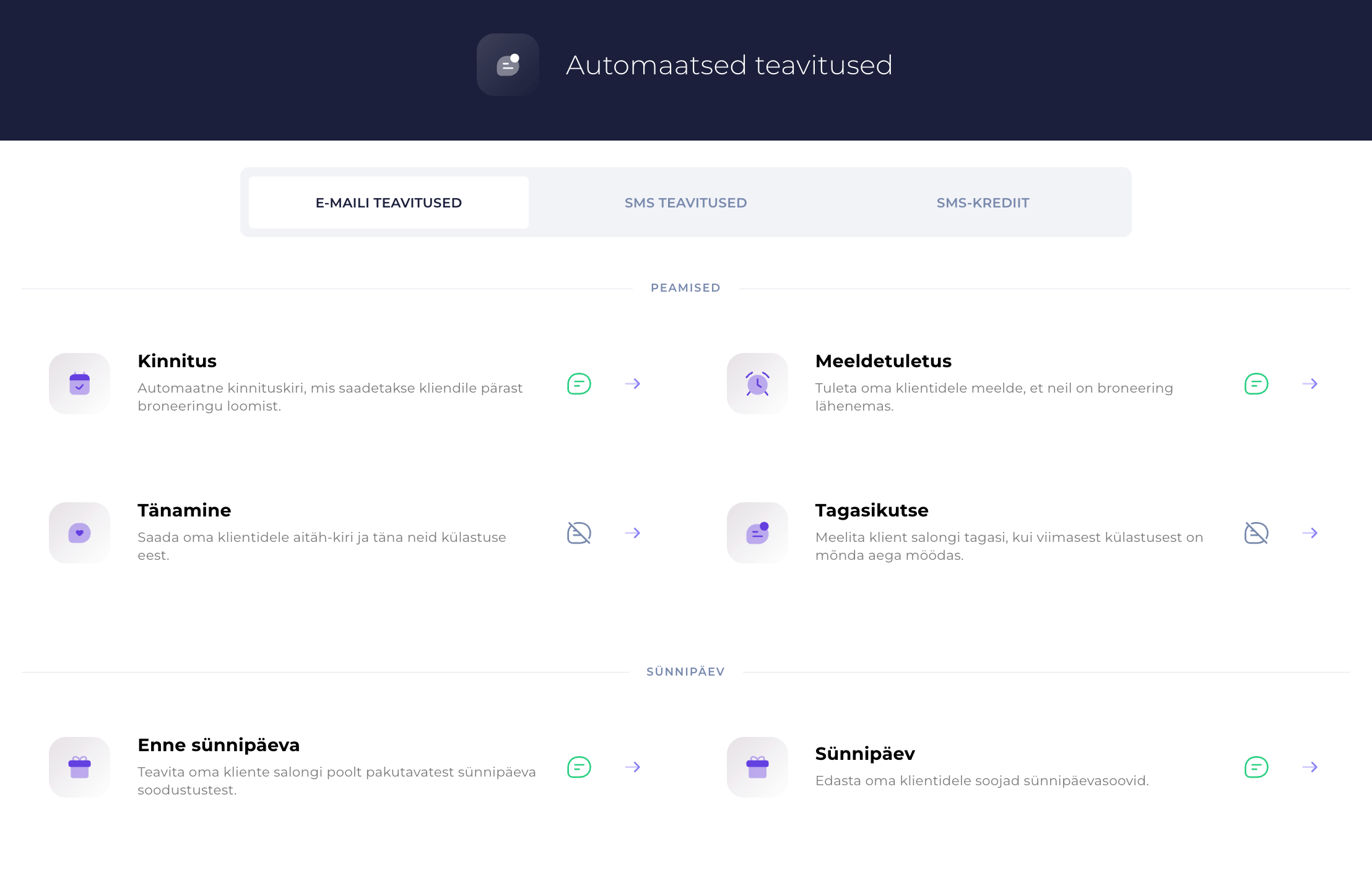Toggle the Kinnitus enabled status bubble
The height and width of the screenshot is (893, 1372).
(579, 384)
